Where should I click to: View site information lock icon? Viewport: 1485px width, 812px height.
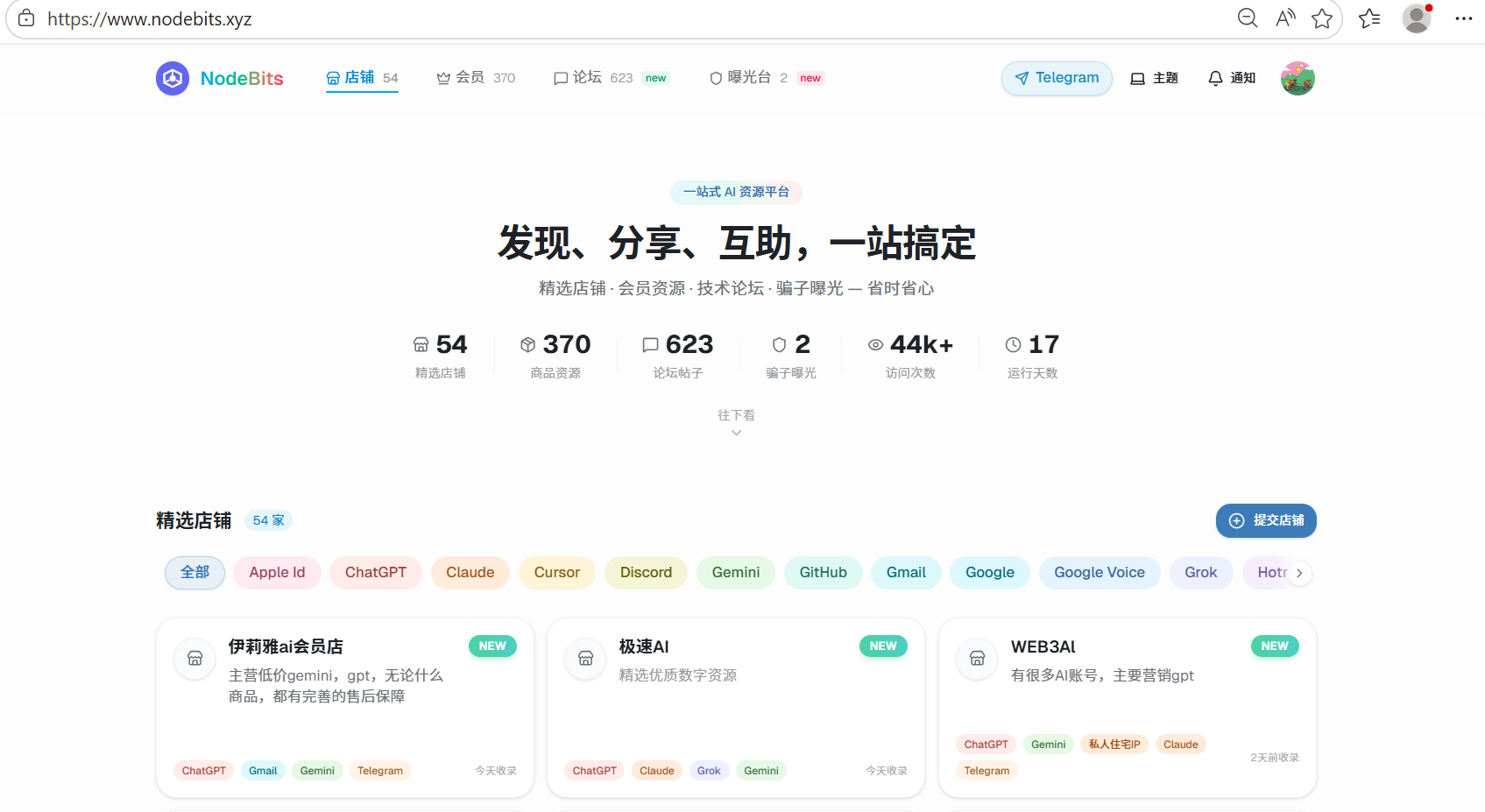[26, 18]
